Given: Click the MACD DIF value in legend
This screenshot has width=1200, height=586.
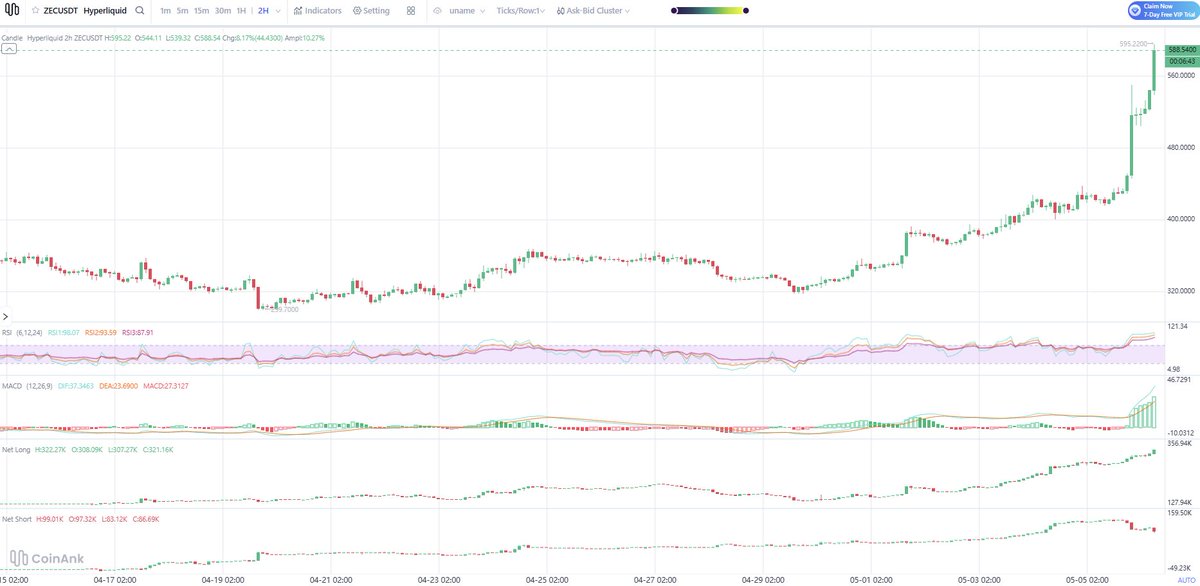Looking at the screenshot, I should (x=75, y=385).
